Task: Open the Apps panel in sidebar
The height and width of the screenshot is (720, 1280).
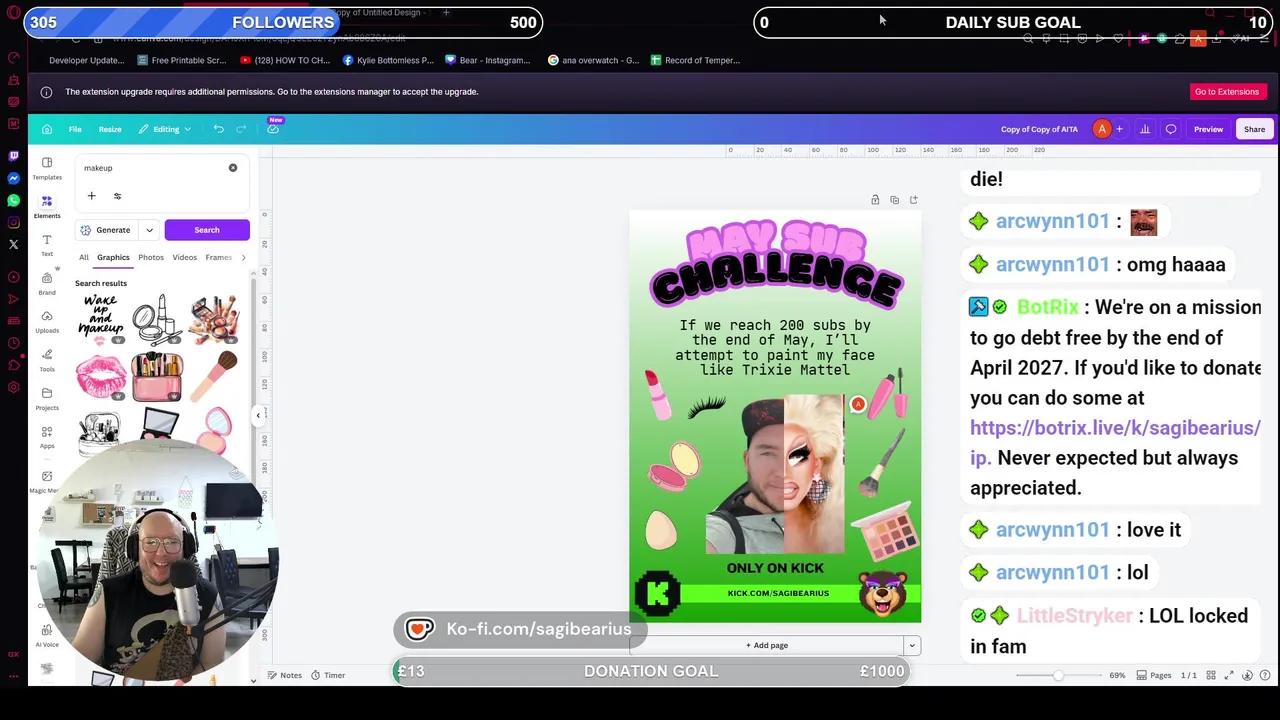Action: pyautogui.click(x=47, y=437)
